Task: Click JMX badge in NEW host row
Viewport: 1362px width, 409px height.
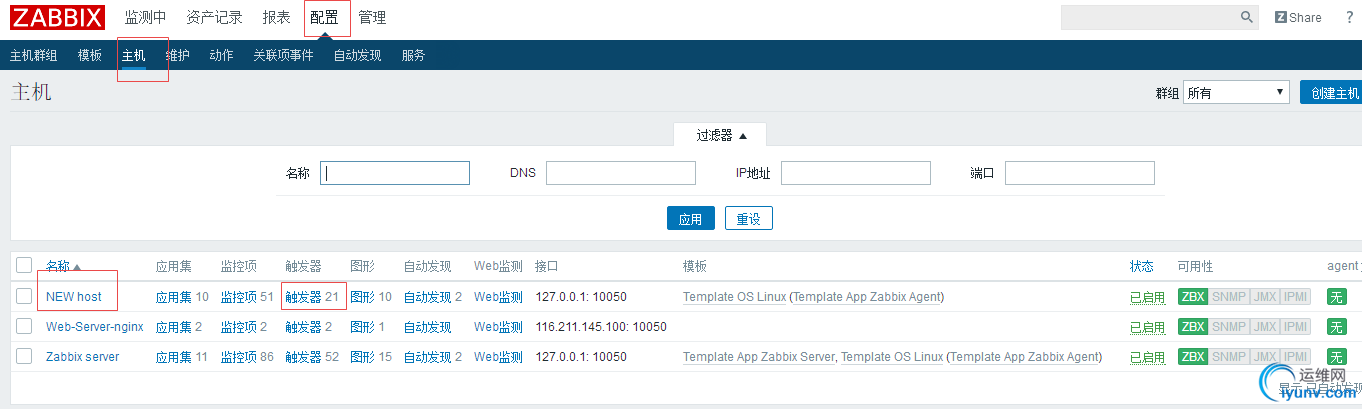Action: tap(1264, 297)
